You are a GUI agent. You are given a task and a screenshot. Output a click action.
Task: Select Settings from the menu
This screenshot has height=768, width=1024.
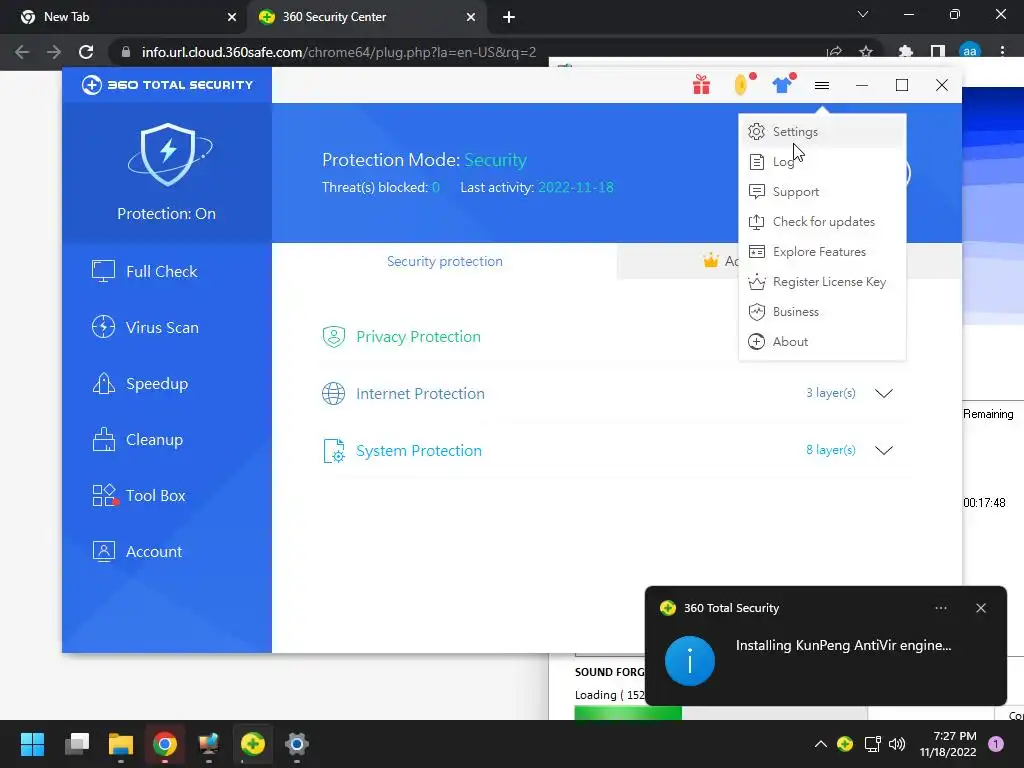tap(822, 131)
